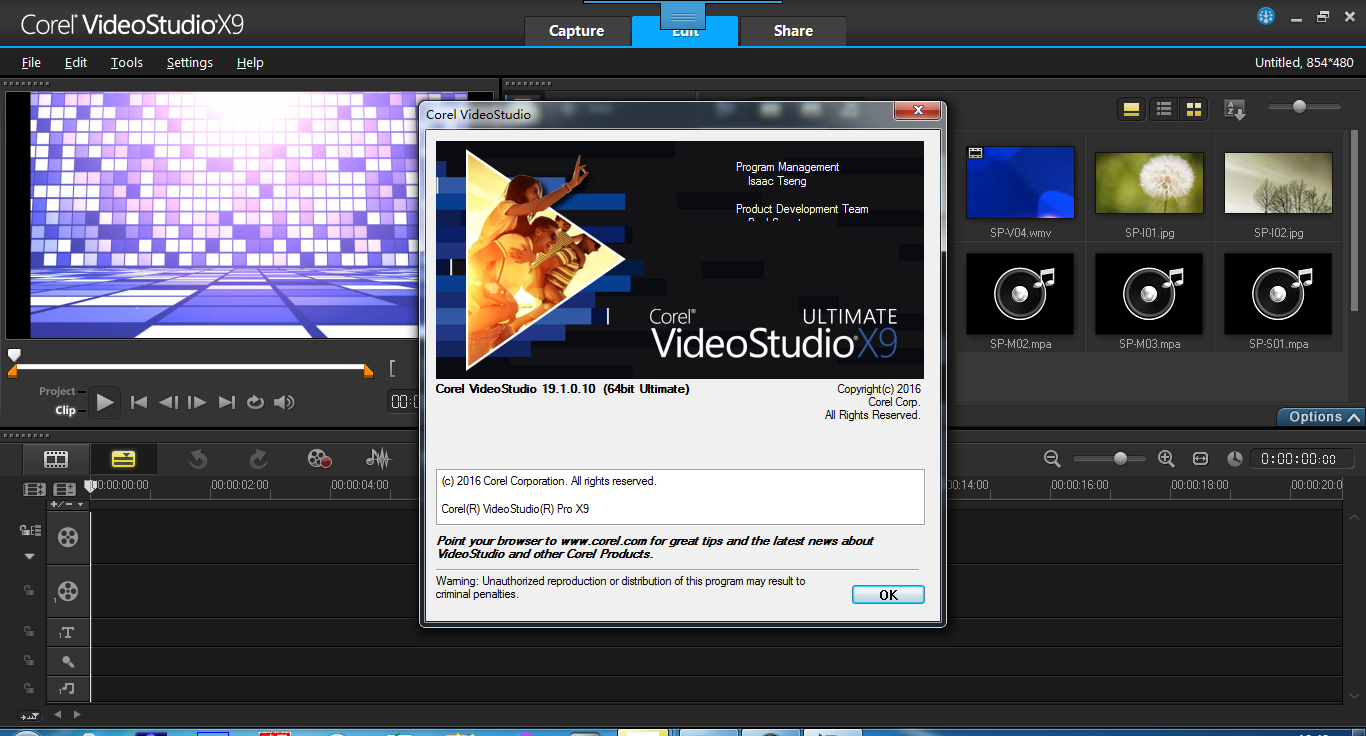Click the project duration clock icon
Screen dimensions: 1366x736
point(1235,458)
